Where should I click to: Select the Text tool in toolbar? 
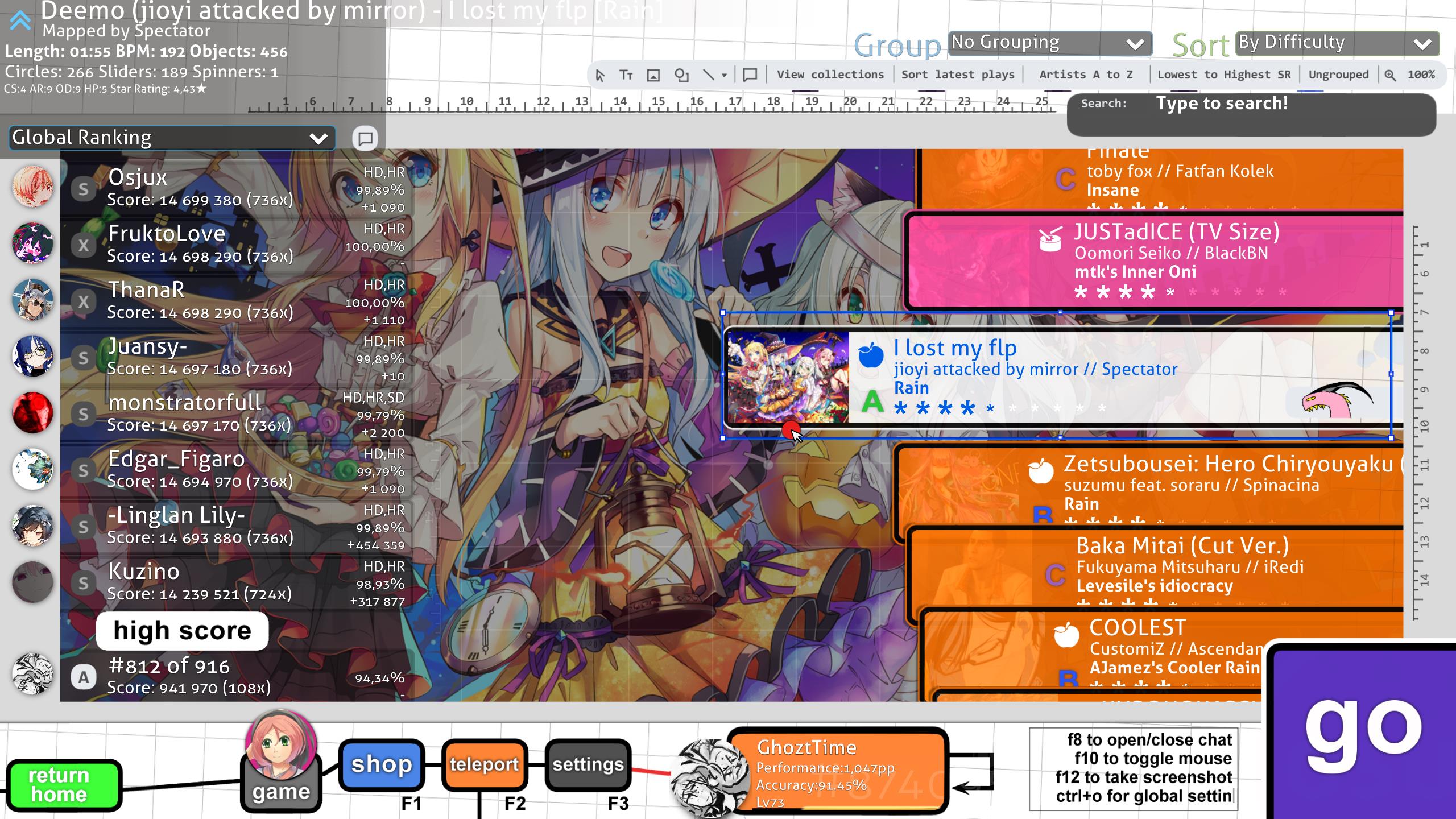(x=626, y=75)
